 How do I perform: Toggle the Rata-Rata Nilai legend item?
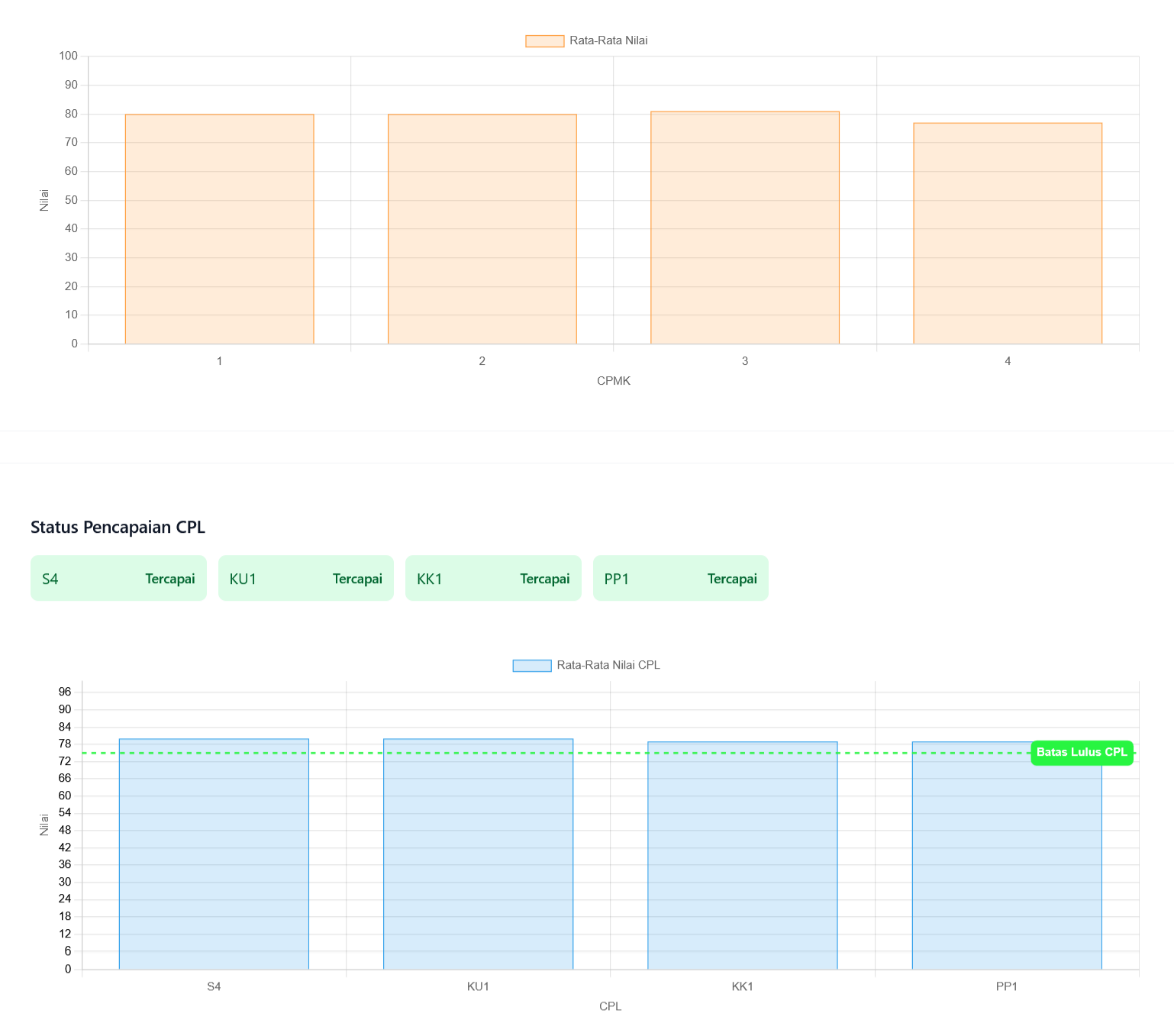[586, 40]
